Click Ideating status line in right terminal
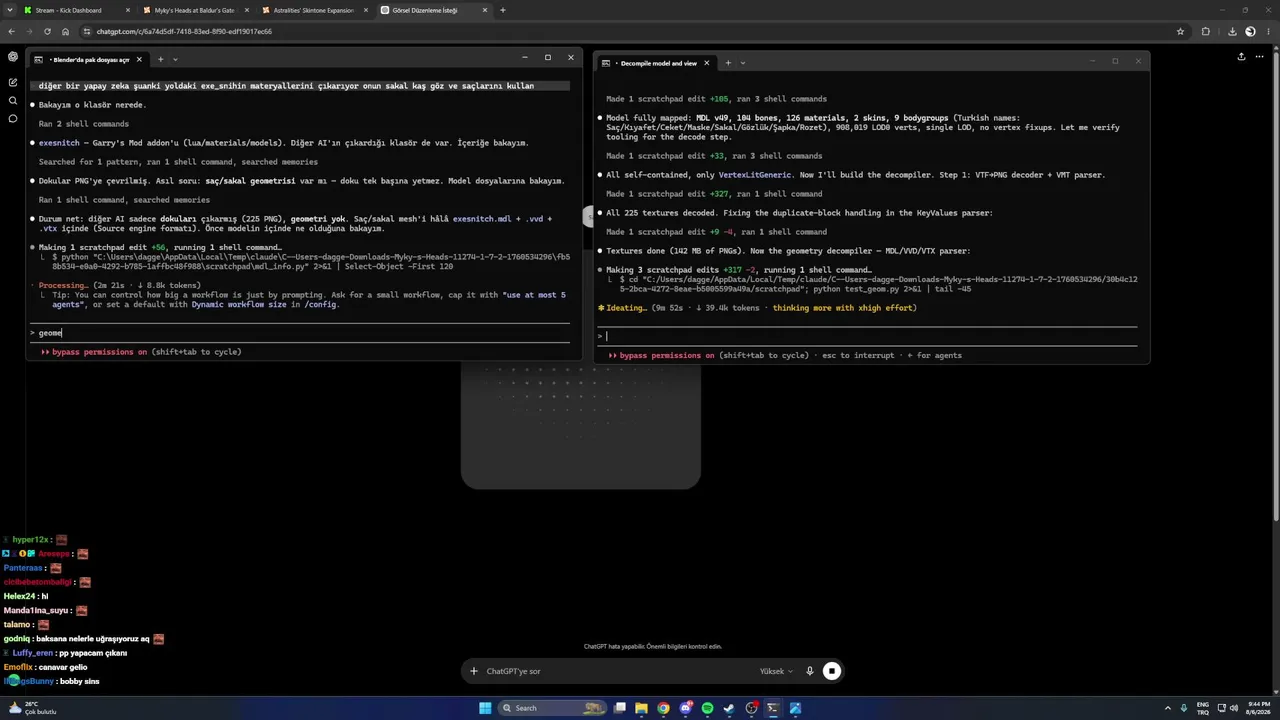The height and width of the screenshot is (720, 1280). pyautogui.click(x=756, y=308)
